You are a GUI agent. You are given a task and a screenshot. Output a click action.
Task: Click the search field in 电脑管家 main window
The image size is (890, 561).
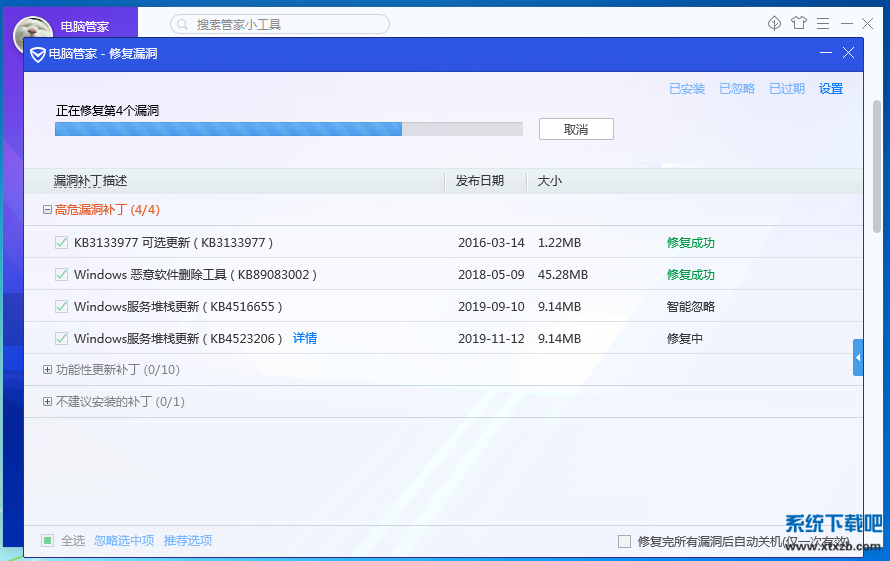(280, 24)
